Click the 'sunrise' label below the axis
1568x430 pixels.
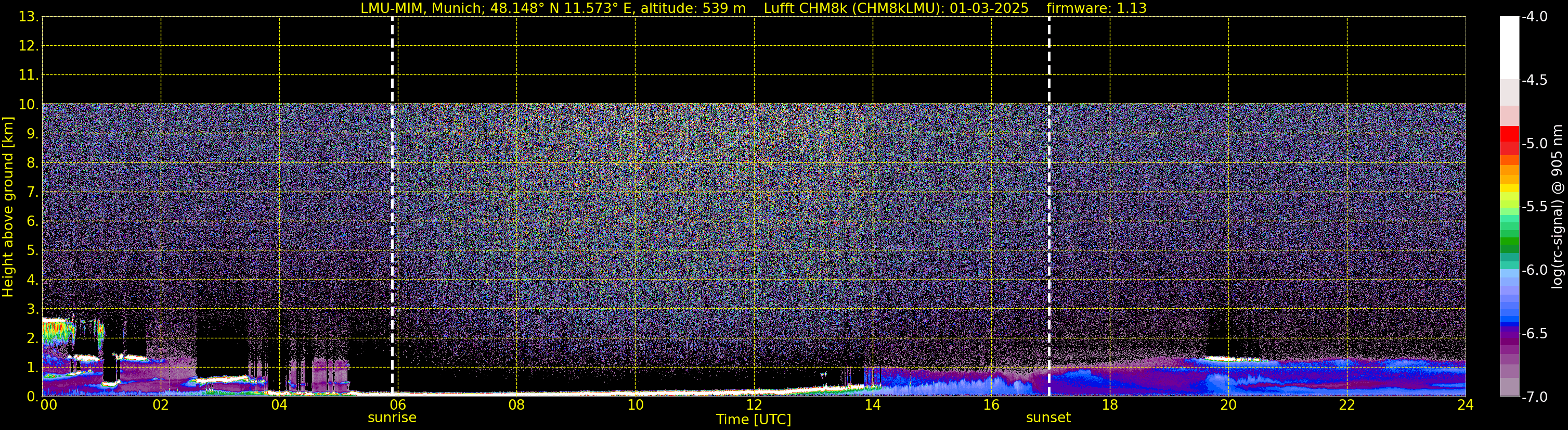coord(392,418)
